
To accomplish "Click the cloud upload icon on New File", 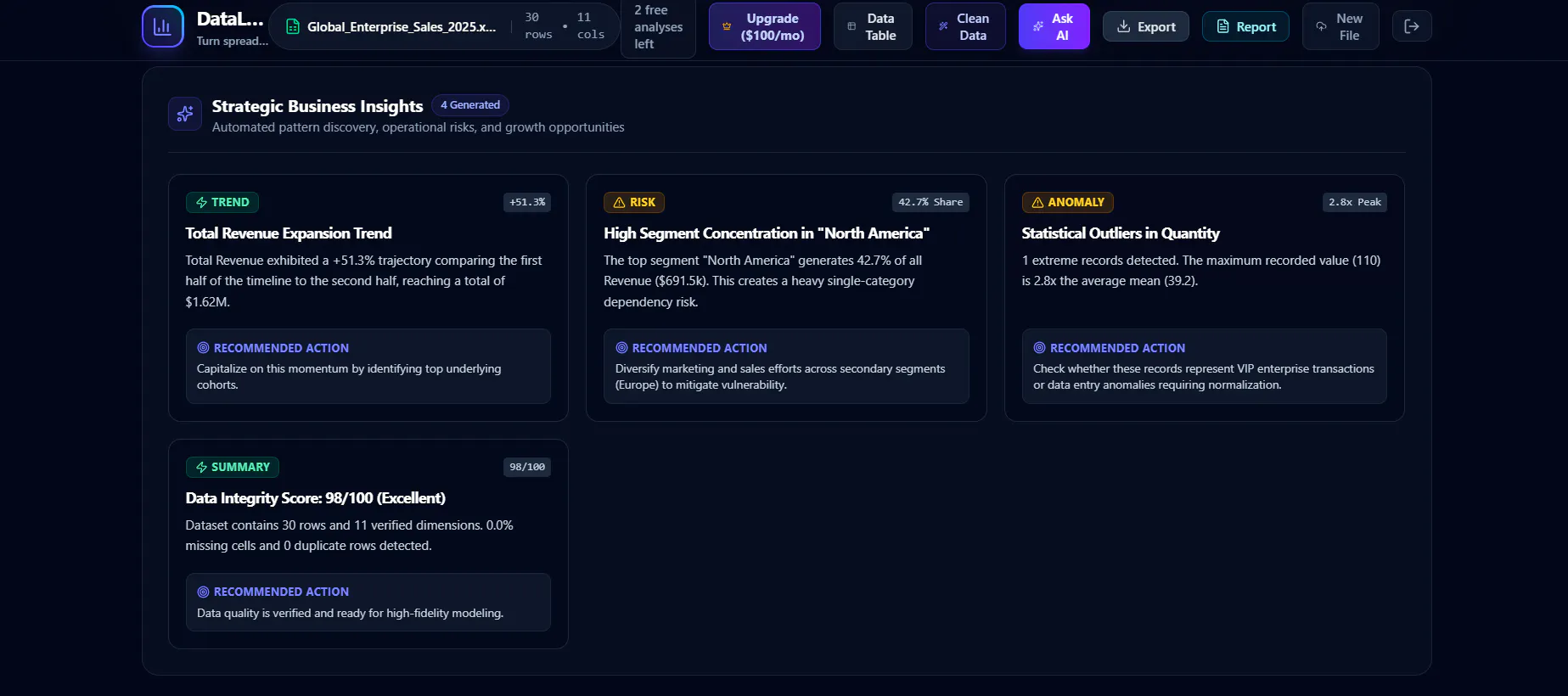I will point(1321,26).
